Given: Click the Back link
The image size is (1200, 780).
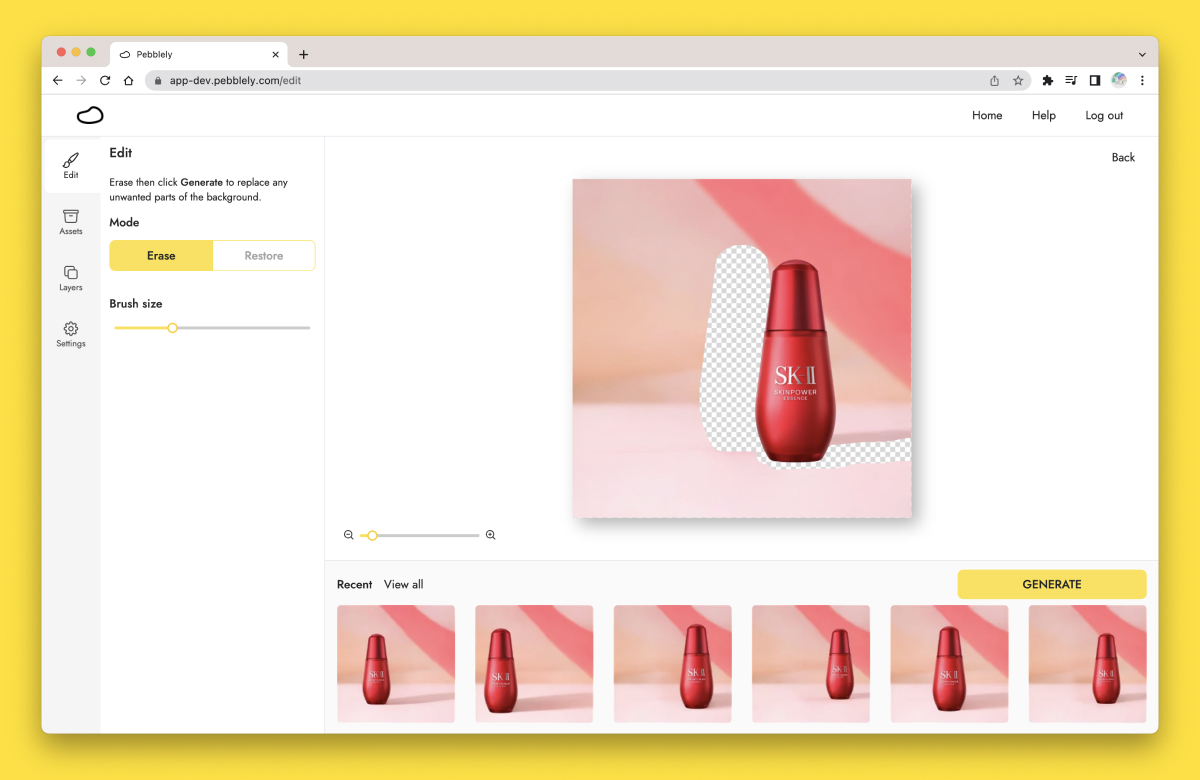Looking at the screenshot, I should click(x=1123, y=157).
